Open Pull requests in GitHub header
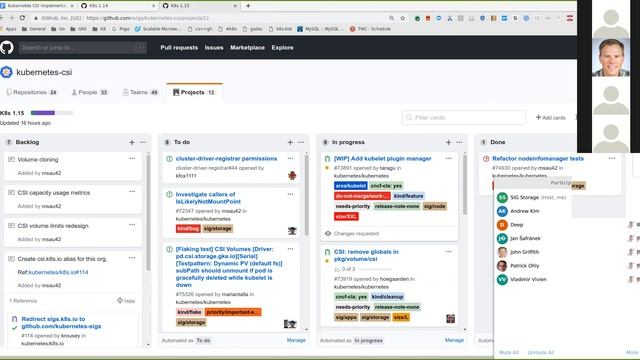Viewport: 640px width, 360px height. point(179,48)
